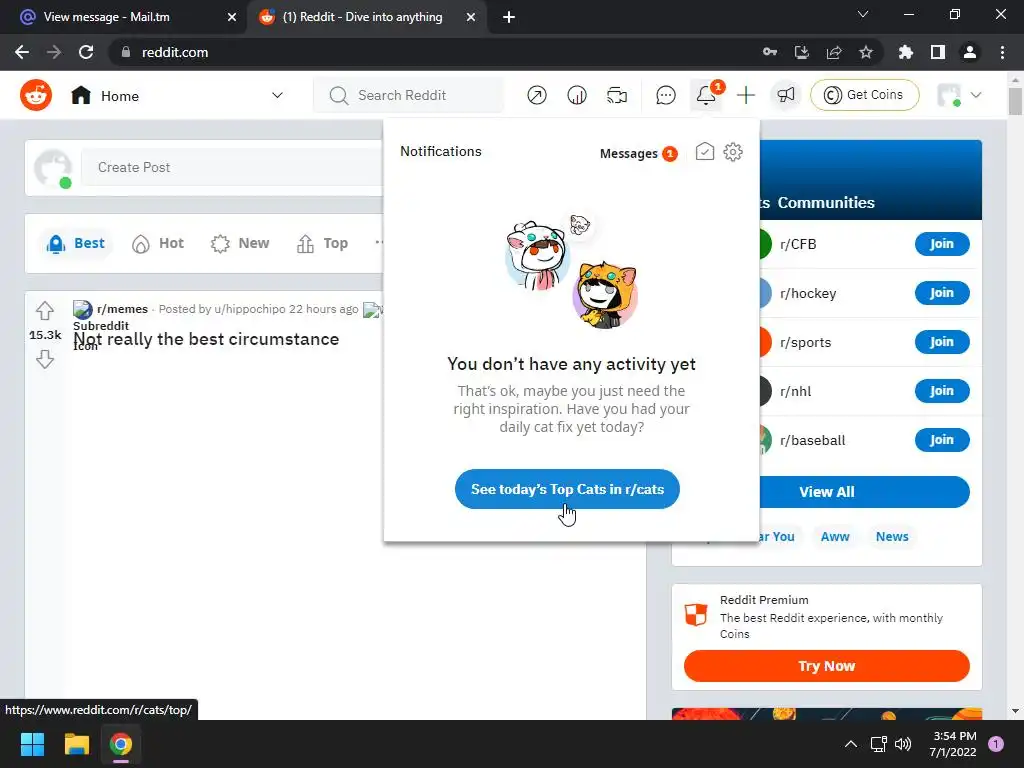Screen dimensions: 1024x768
Task: Click Chrome icon in taskbar
Action: click(121, 744)
